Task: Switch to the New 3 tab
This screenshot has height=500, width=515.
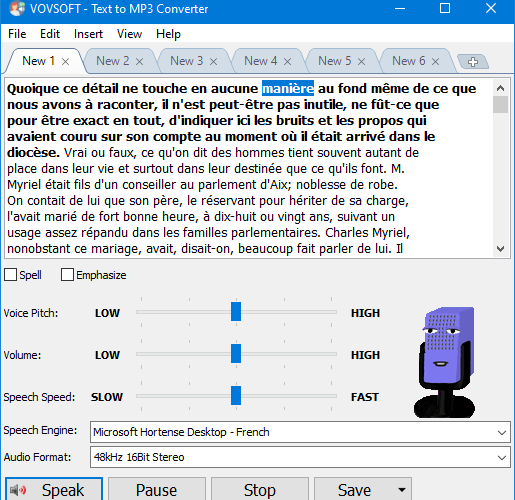Action: [x=187, y=61]
